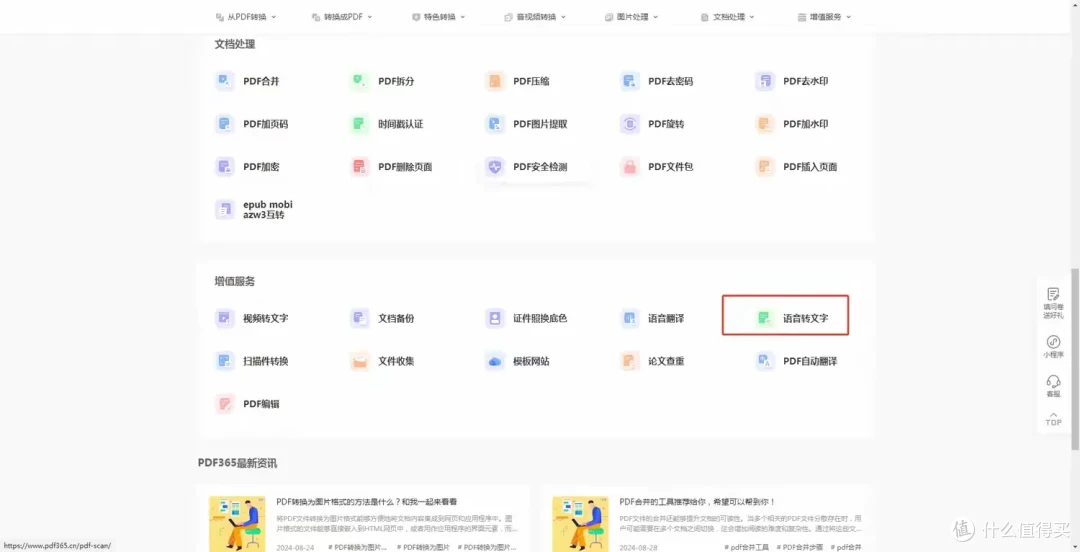This screenshot has width=1080, height=552.
Task: Open the PDF去水印 tool icon
Action: point(765,81)
